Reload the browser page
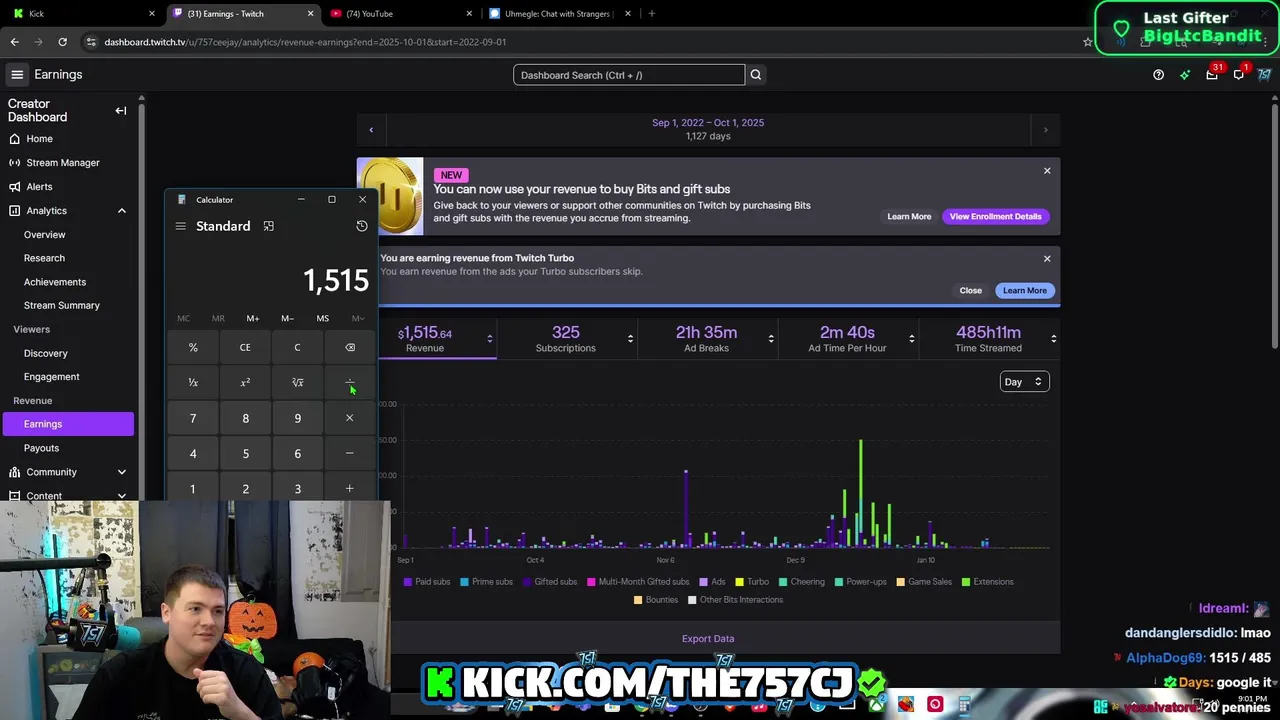The width and height of the screenshot is (1280, 720). (x=62, y=42)
